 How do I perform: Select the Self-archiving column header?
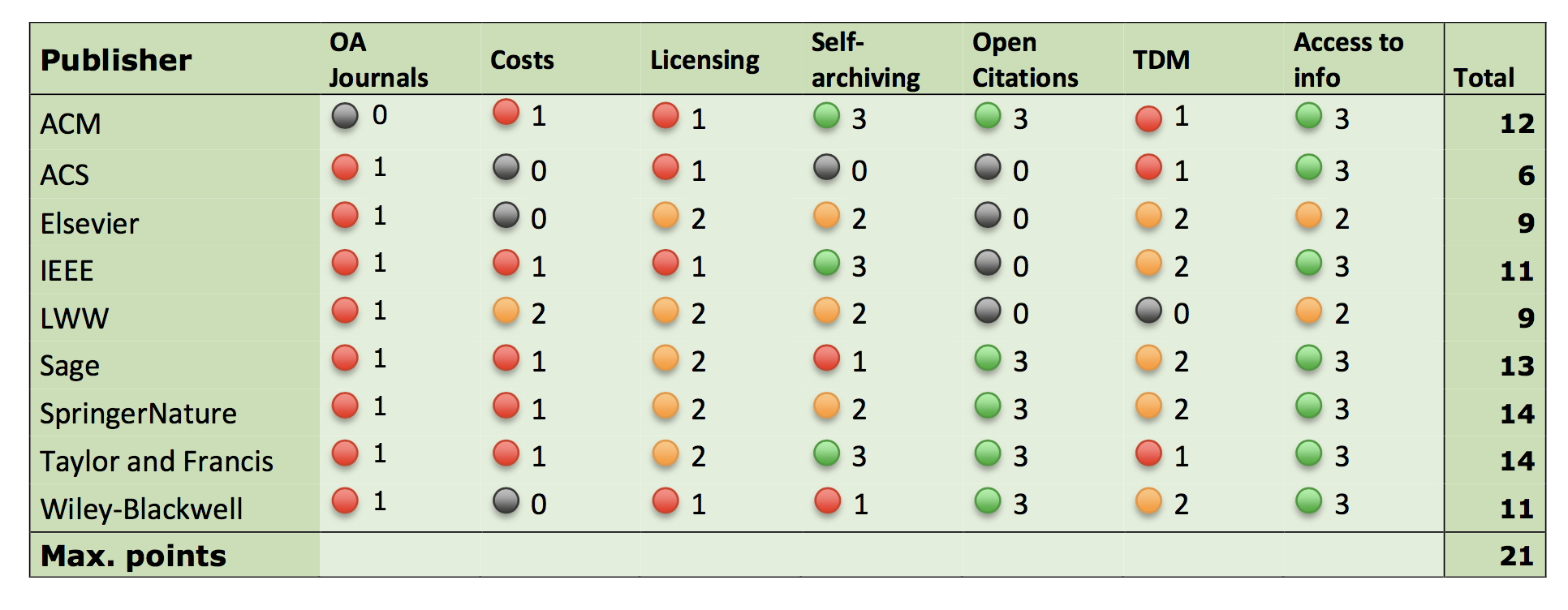[865, 60]
